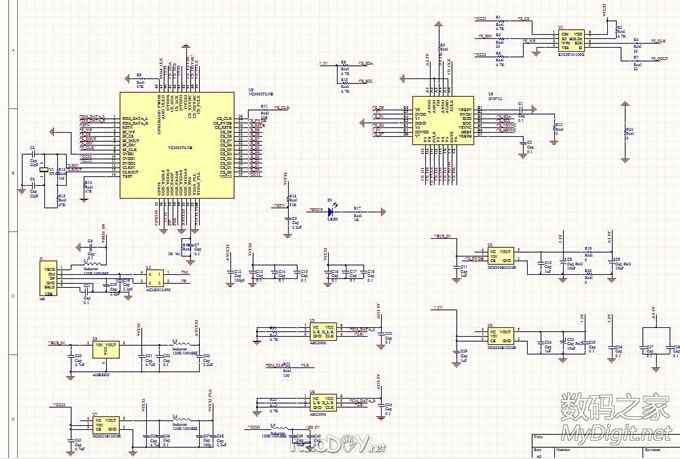Click the standalone R24 resistor with arrows
Image resolution: width=680 pixels, height=459 pixels.
tap(627, 131)
